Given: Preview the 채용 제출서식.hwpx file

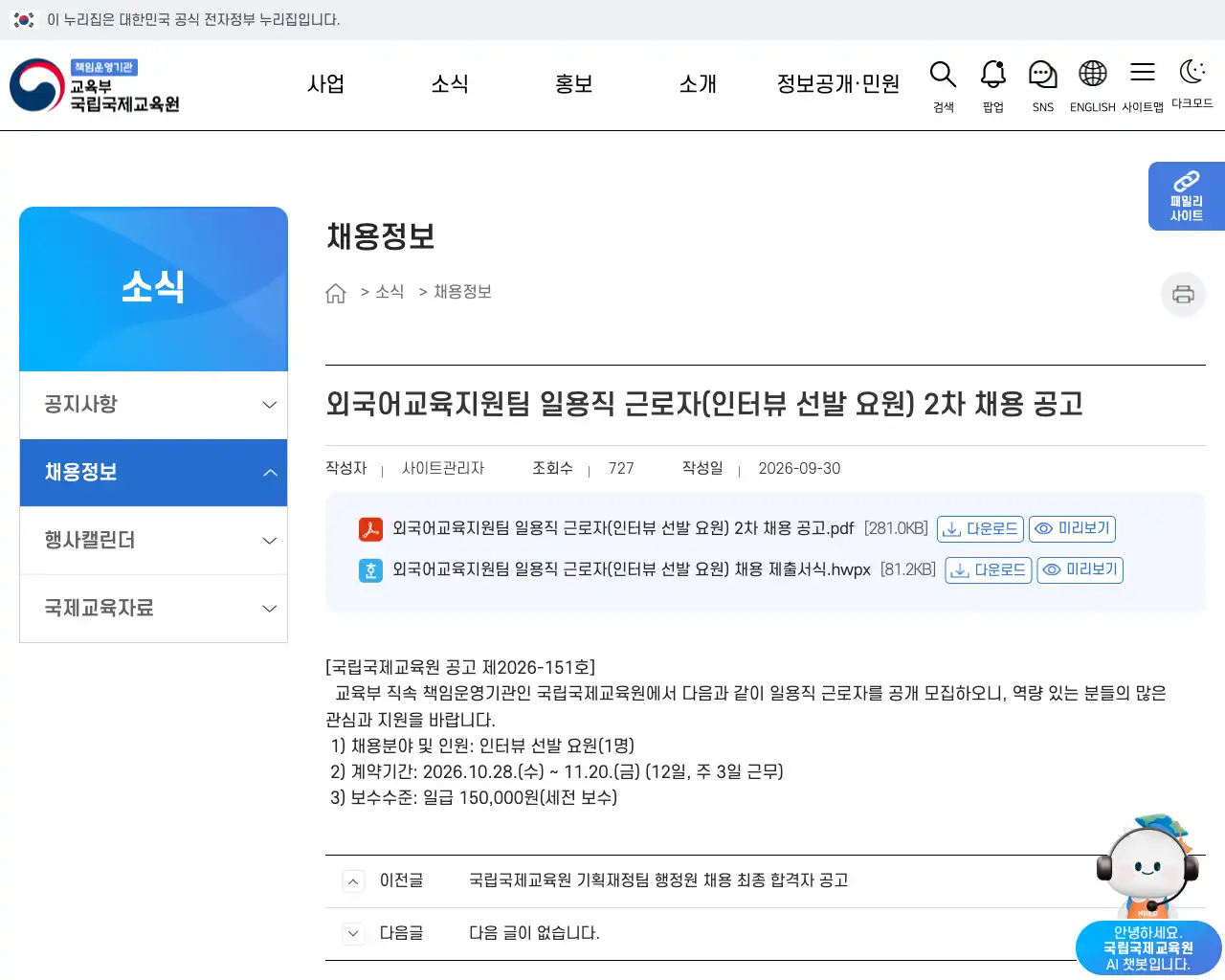Looking at the screenshot, I should (1080, 570).
